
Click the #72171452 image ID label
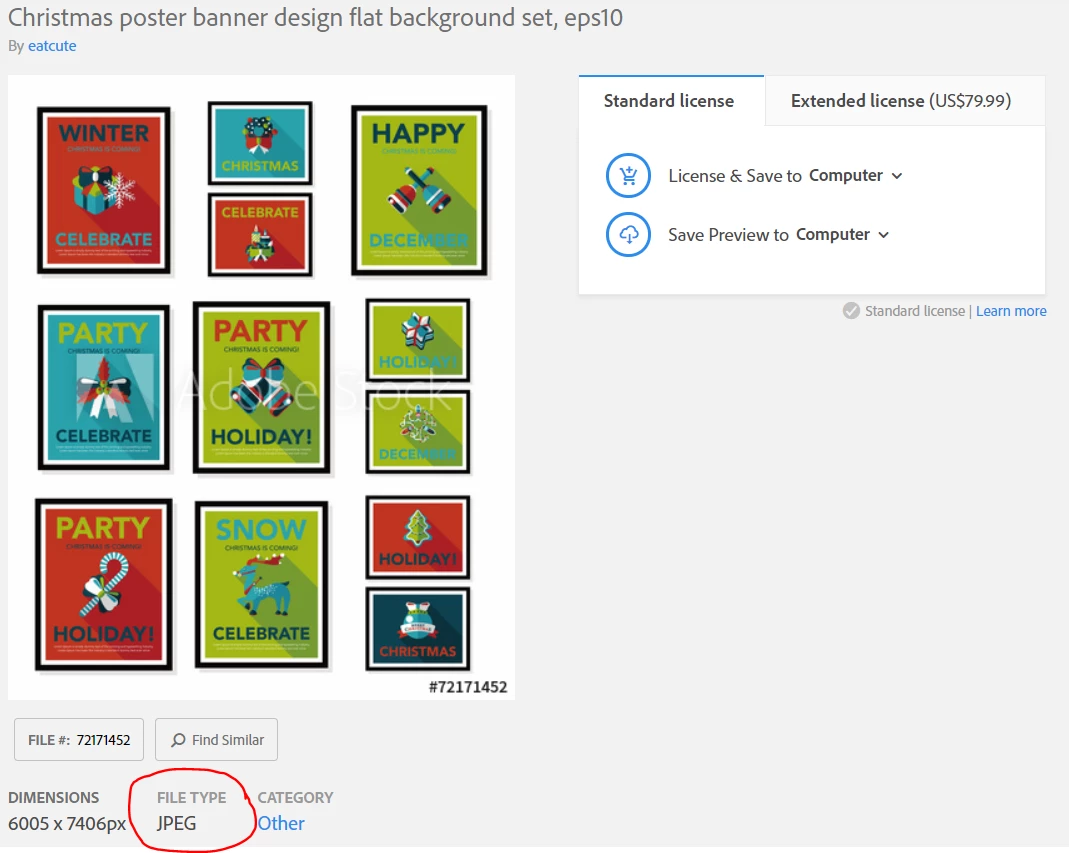click(x=468, y=687)
